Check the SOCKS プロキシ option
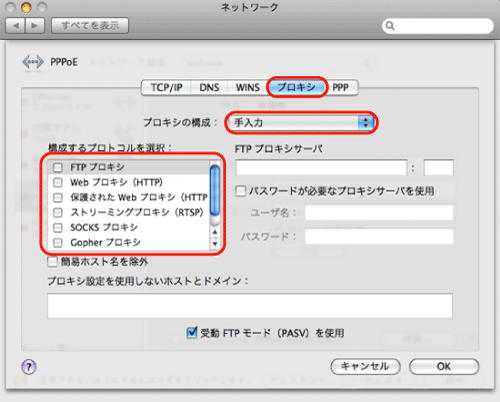Screen dimensions: 500x402 (x=58, y=228)
